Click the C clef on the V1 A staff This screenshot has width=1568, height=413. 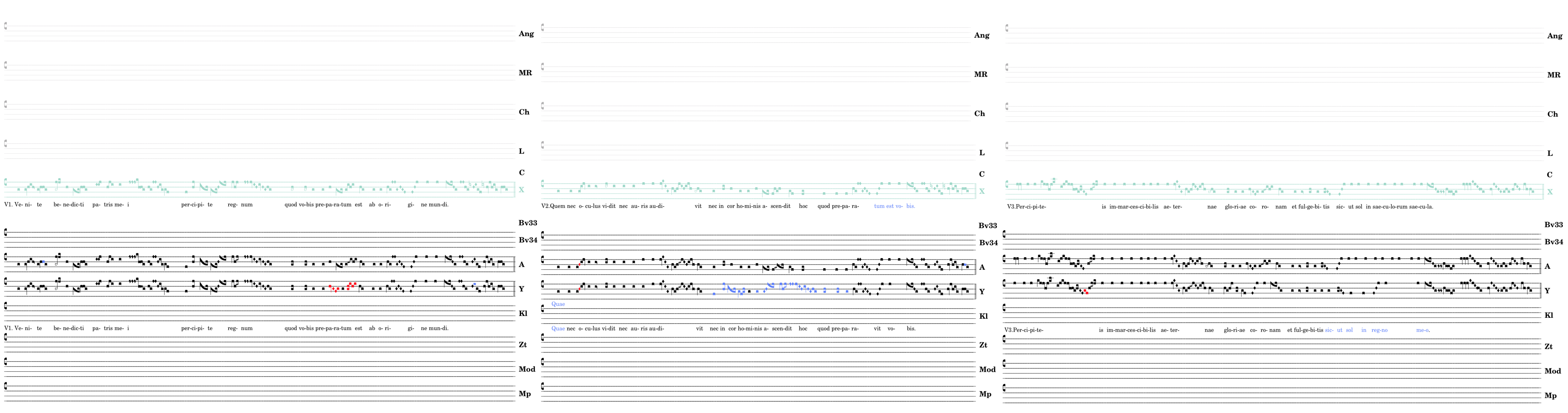point(5,257)
